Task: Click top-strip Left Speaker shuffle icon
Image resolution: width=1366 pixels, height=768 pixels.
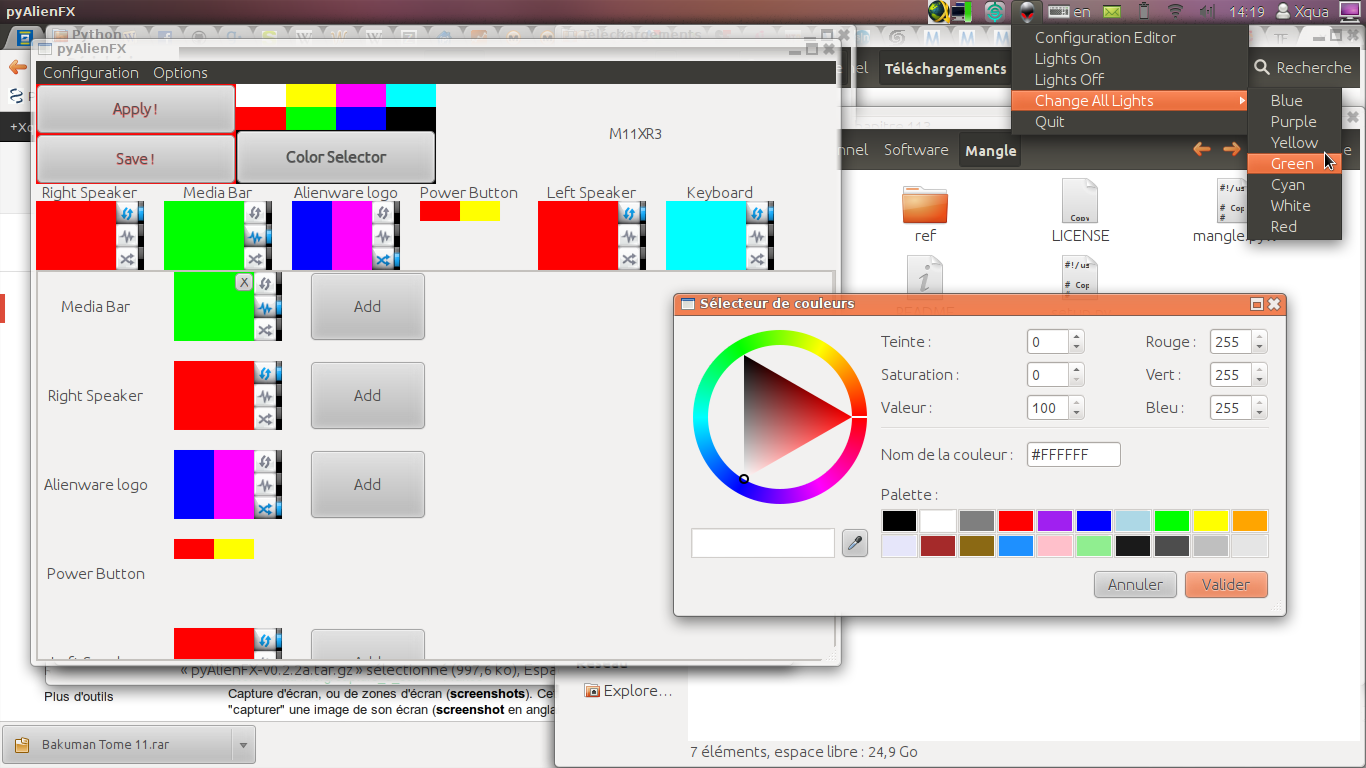Action: (629, 259)
